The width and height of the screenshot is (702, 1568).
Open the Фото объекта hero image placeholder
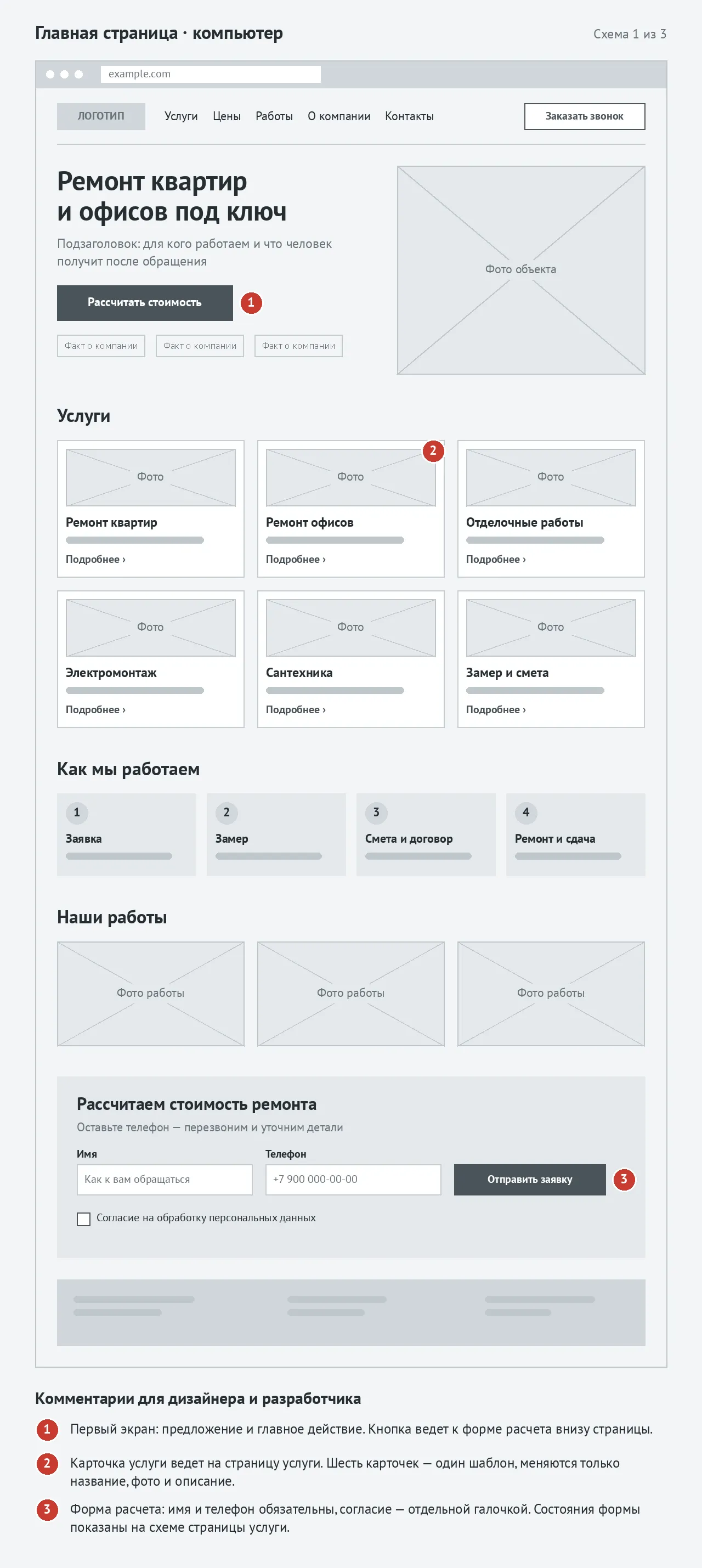tap(522, 269)
